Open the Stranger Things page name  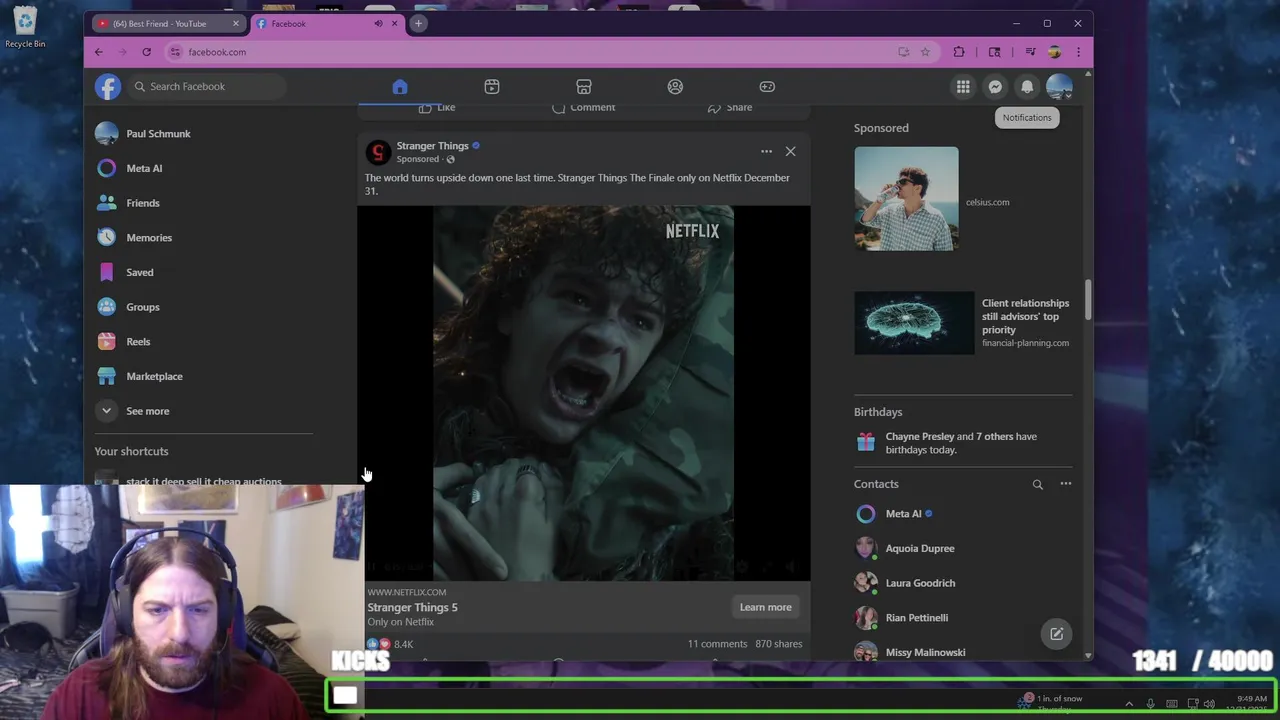tap(432, 146)
